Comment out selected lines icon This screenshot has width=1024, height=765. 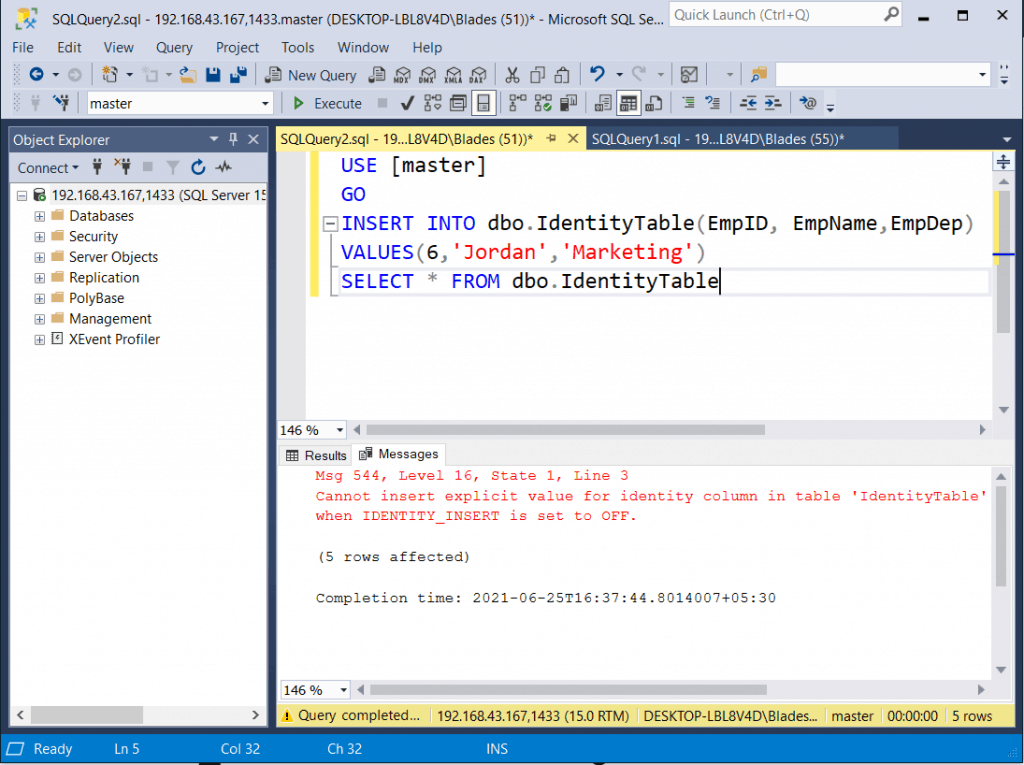tap(689, 102)
